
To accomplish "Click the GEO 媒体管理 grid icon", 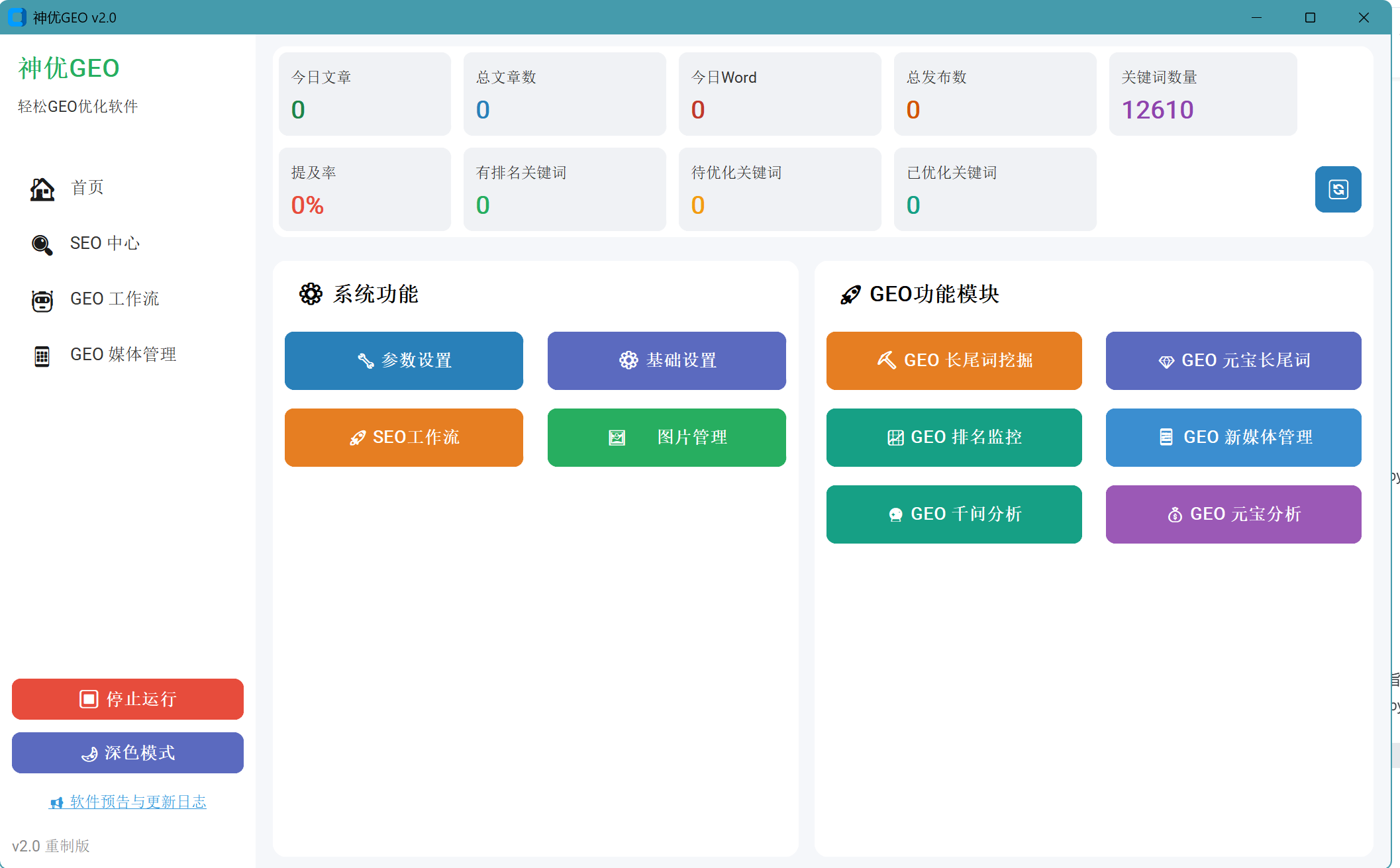I will [x=42, y=356].
